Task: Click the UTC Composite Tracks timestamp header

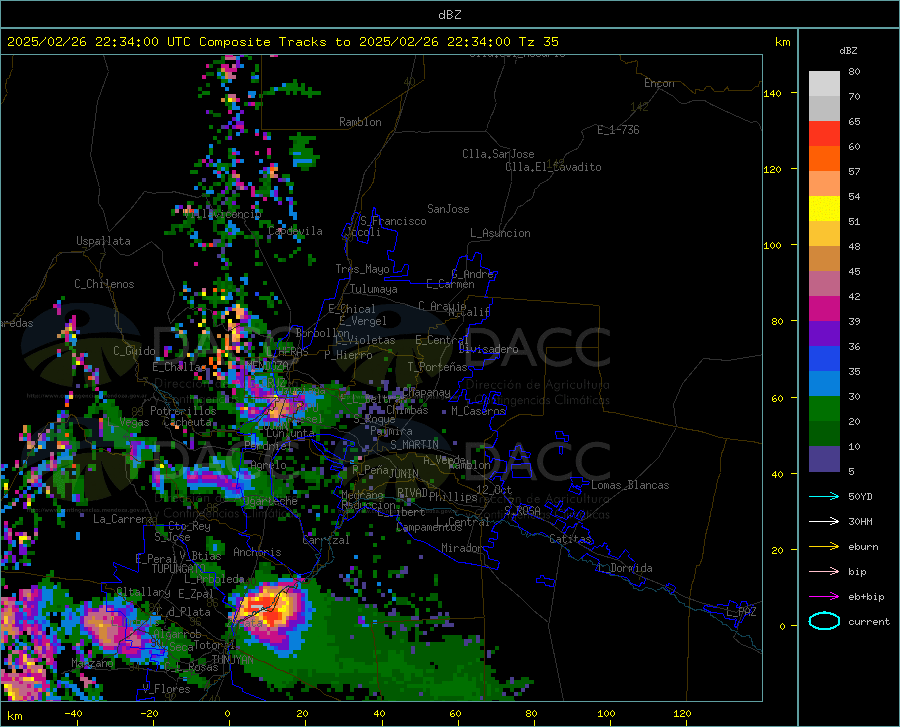Action: point(282,42)
